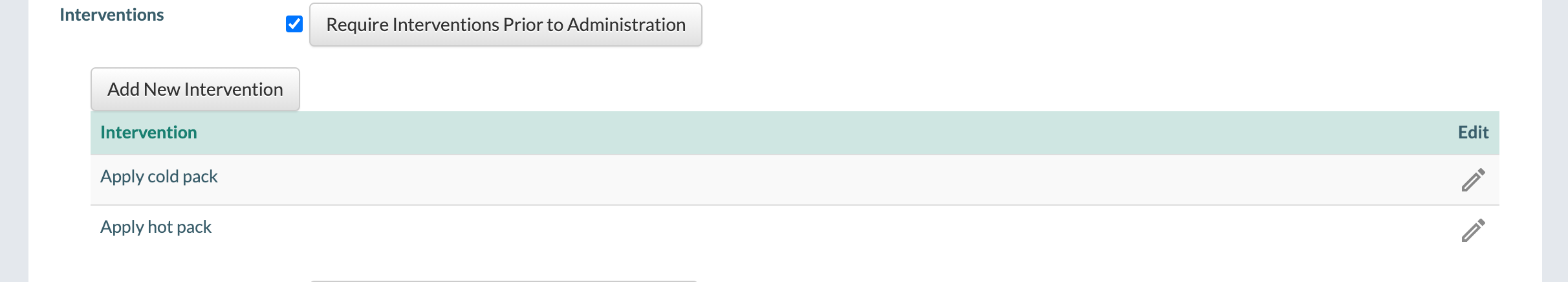
Task: Edit the Apply hot pack intervention
Action: (1473, 231)
